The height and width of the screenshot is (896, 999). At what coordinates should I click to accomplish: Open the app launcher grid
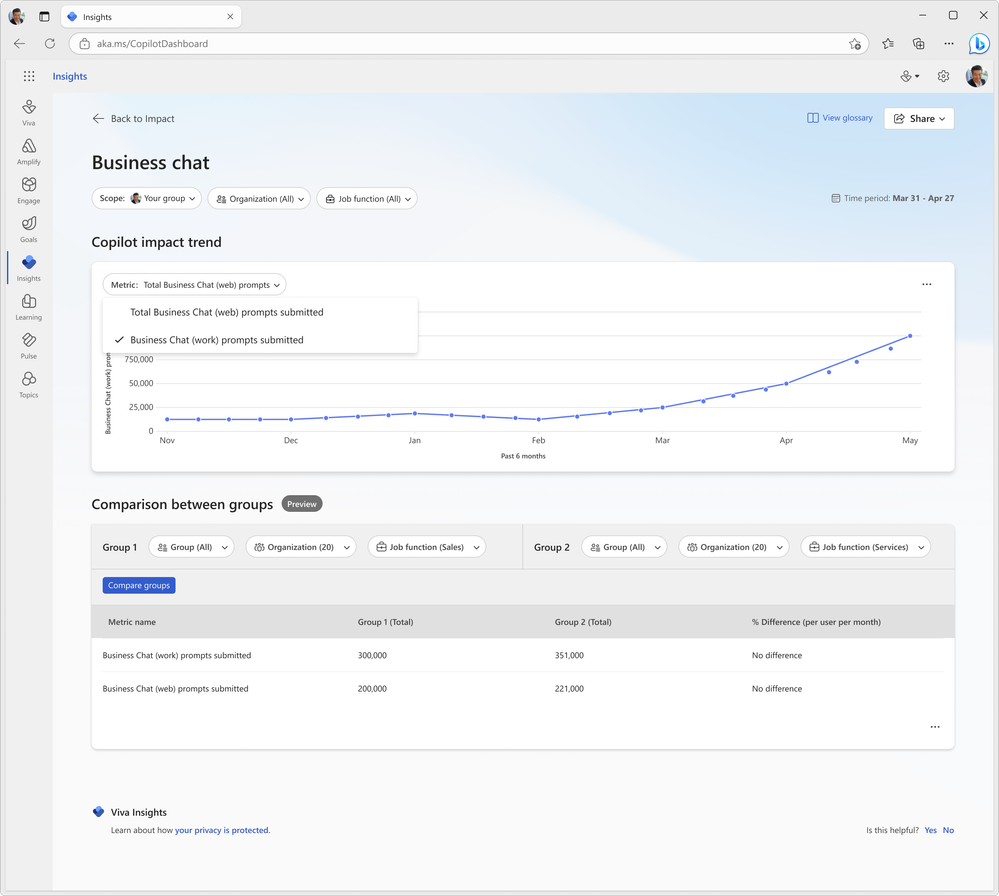click(x=29, y=76)
